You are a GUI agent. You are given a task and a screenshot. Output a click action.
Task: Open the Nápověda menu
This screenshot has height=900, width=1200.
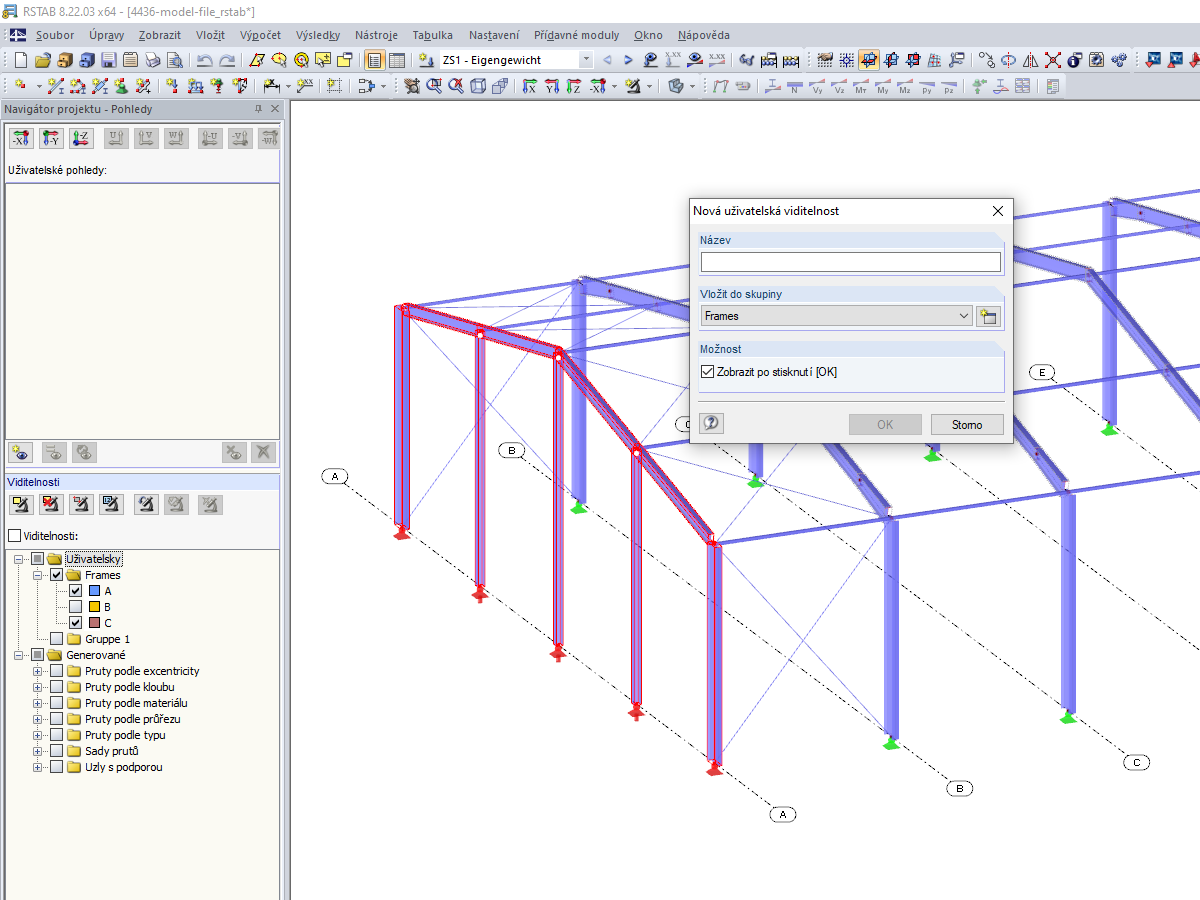(x=703, y=35)
